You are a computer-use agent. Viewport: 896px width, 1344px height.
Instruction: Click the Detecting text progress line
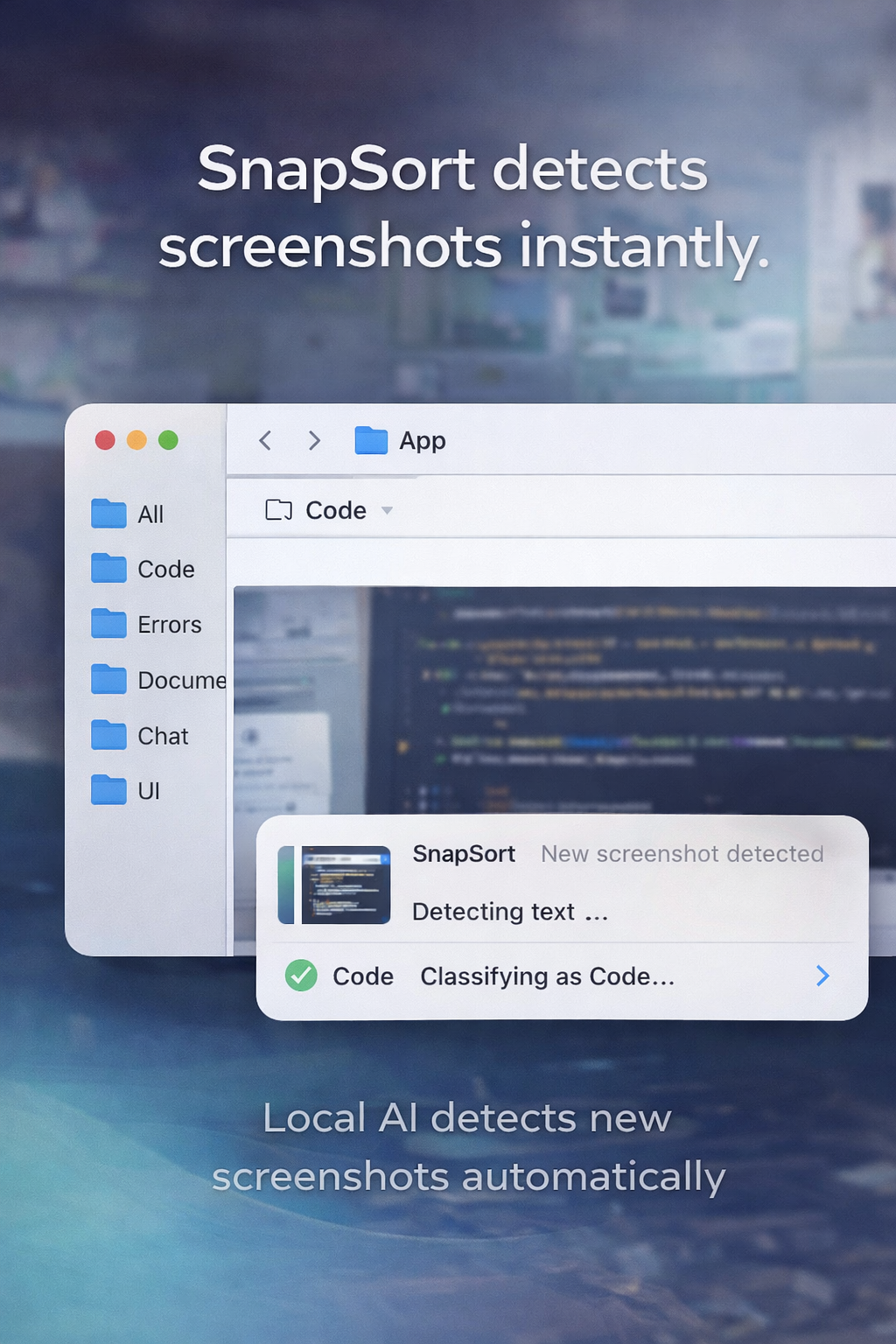click(509, 911)
